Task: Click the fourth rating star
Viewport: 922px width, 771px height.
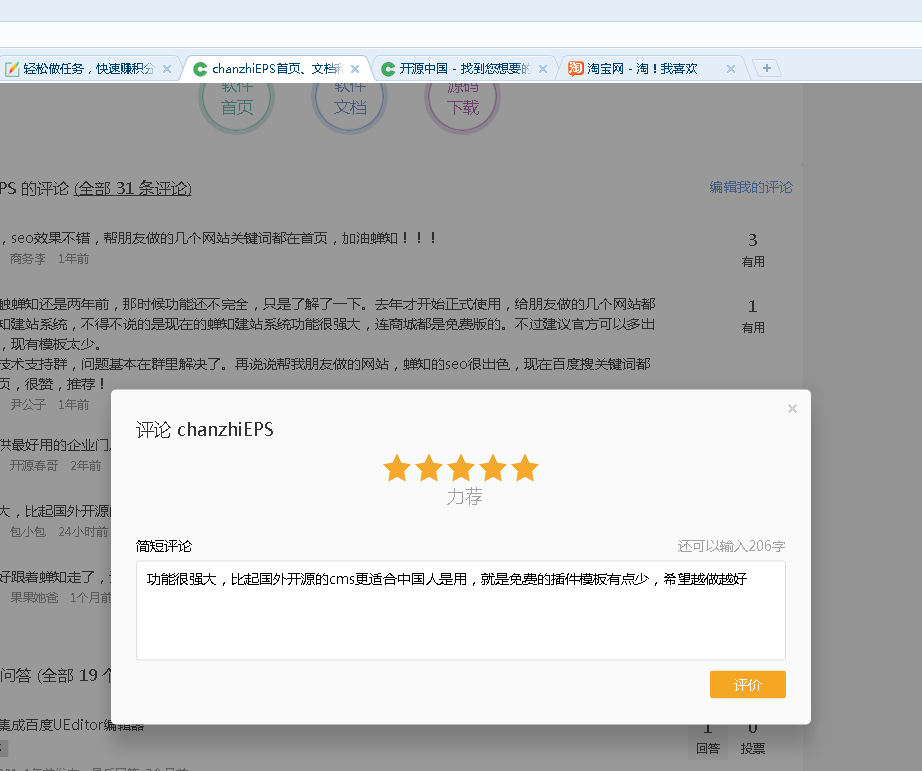Action: tap(493, 468)
